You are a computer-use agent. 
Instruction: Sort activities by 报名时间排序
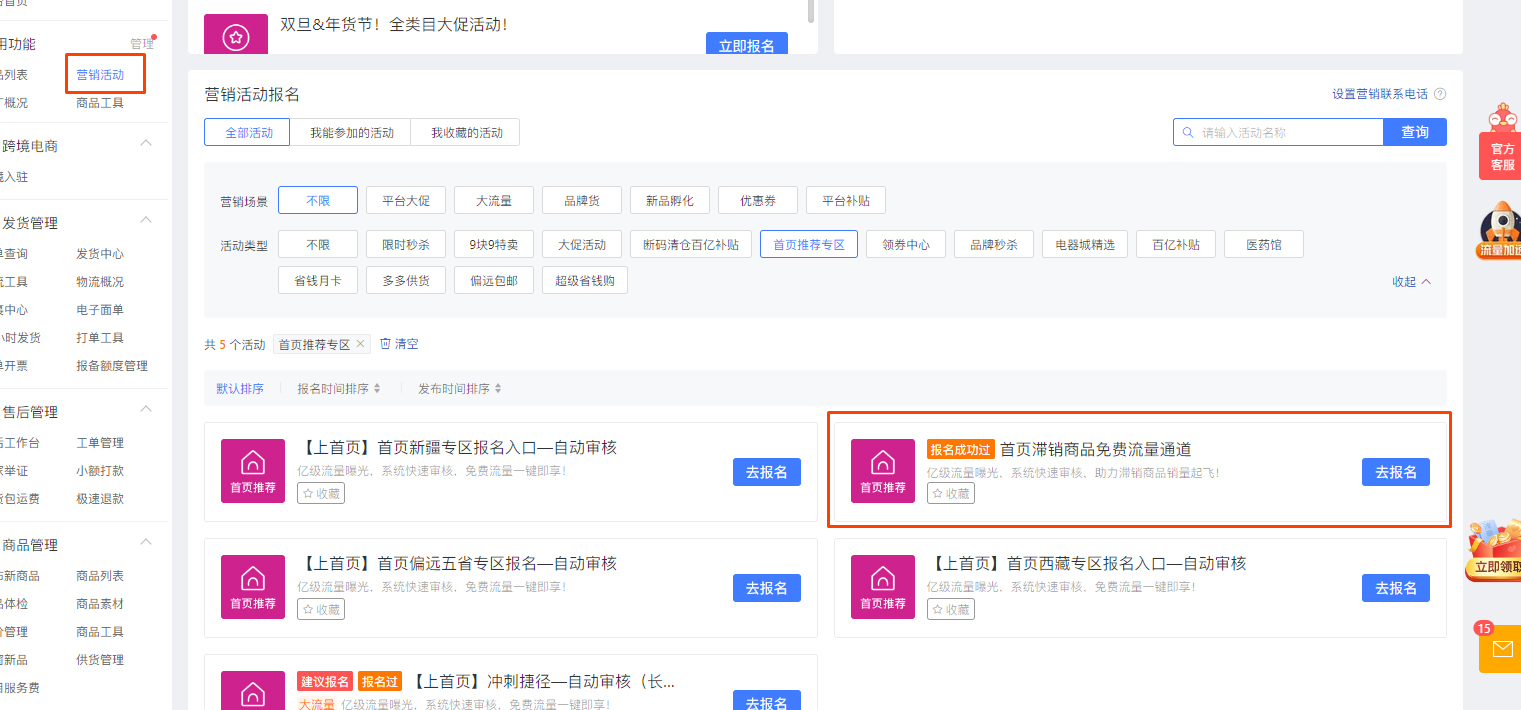click(x=334, y=387)
